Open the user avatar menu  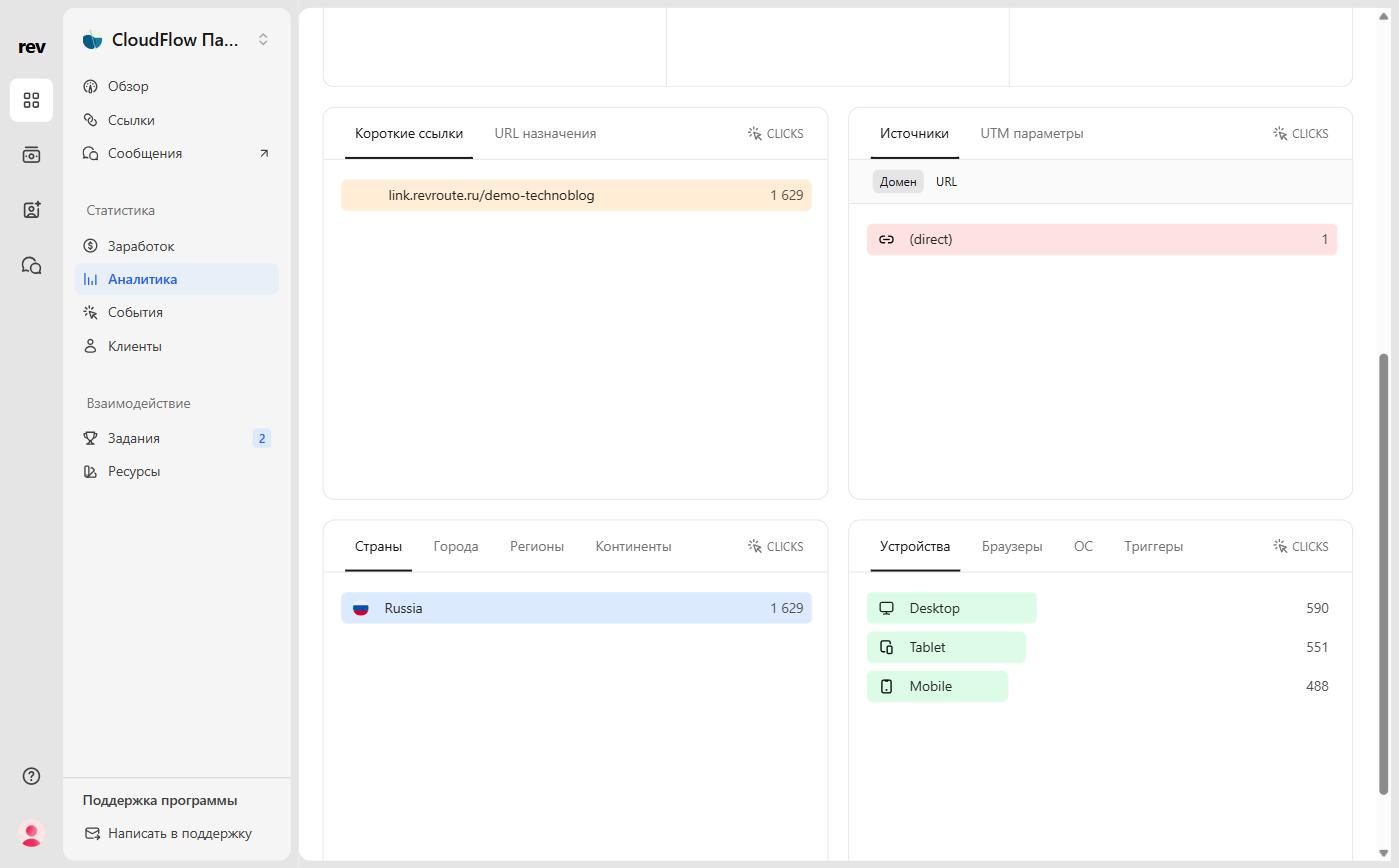[x=31, y=833]
